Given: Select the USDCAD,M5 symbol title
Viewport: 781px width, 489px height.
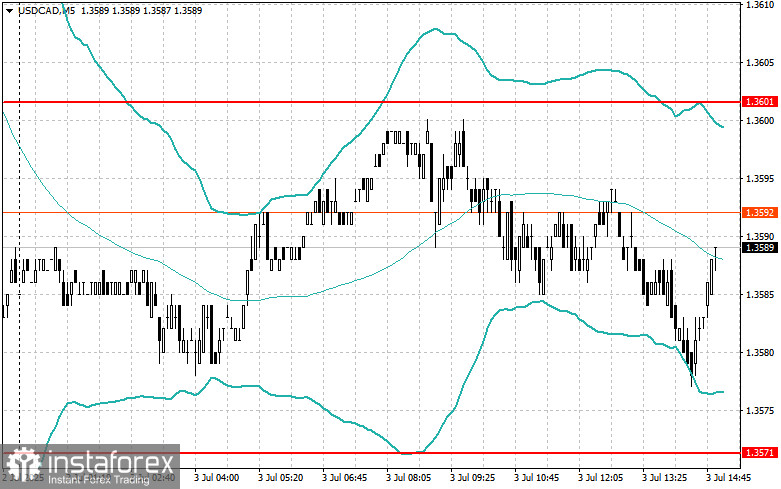Looking at the screenshot, I should (47, 10).
